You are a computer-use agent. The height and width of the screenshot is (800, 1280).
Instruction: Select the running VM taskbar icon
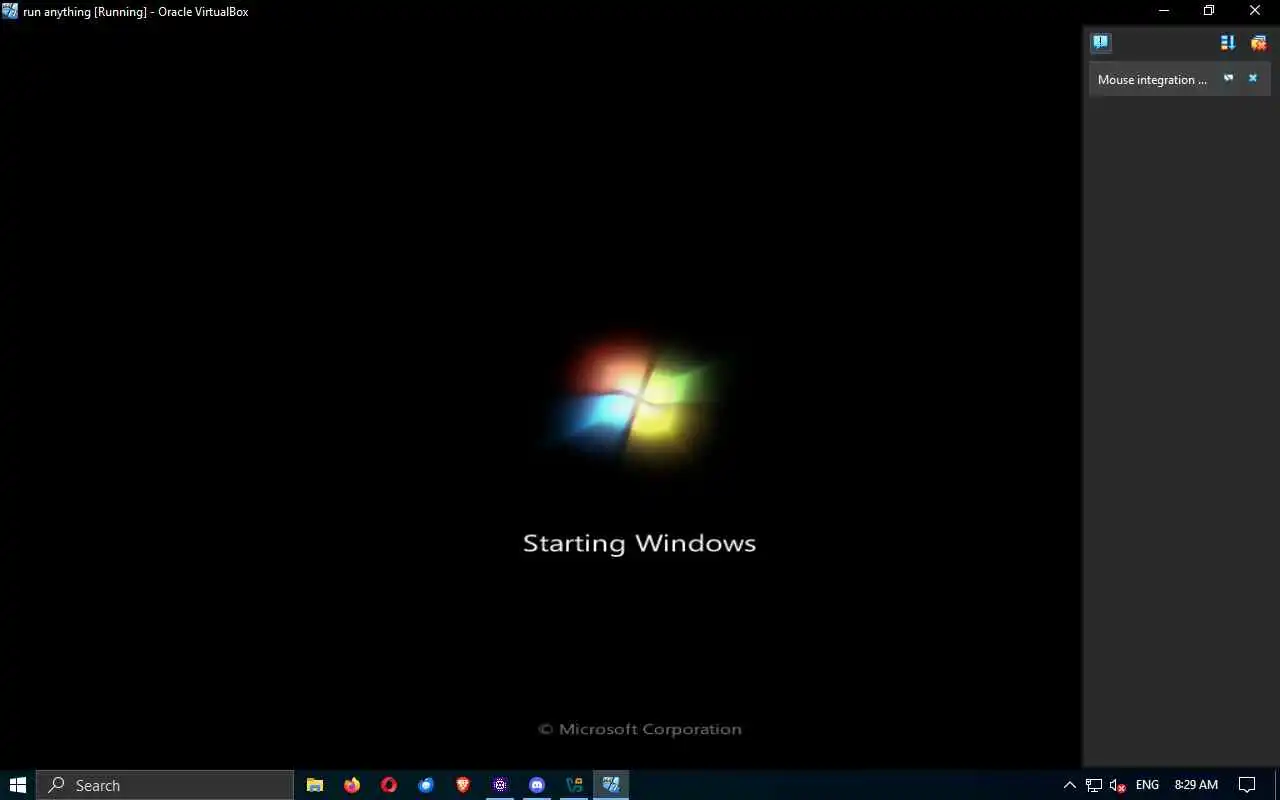coord(611,785)
